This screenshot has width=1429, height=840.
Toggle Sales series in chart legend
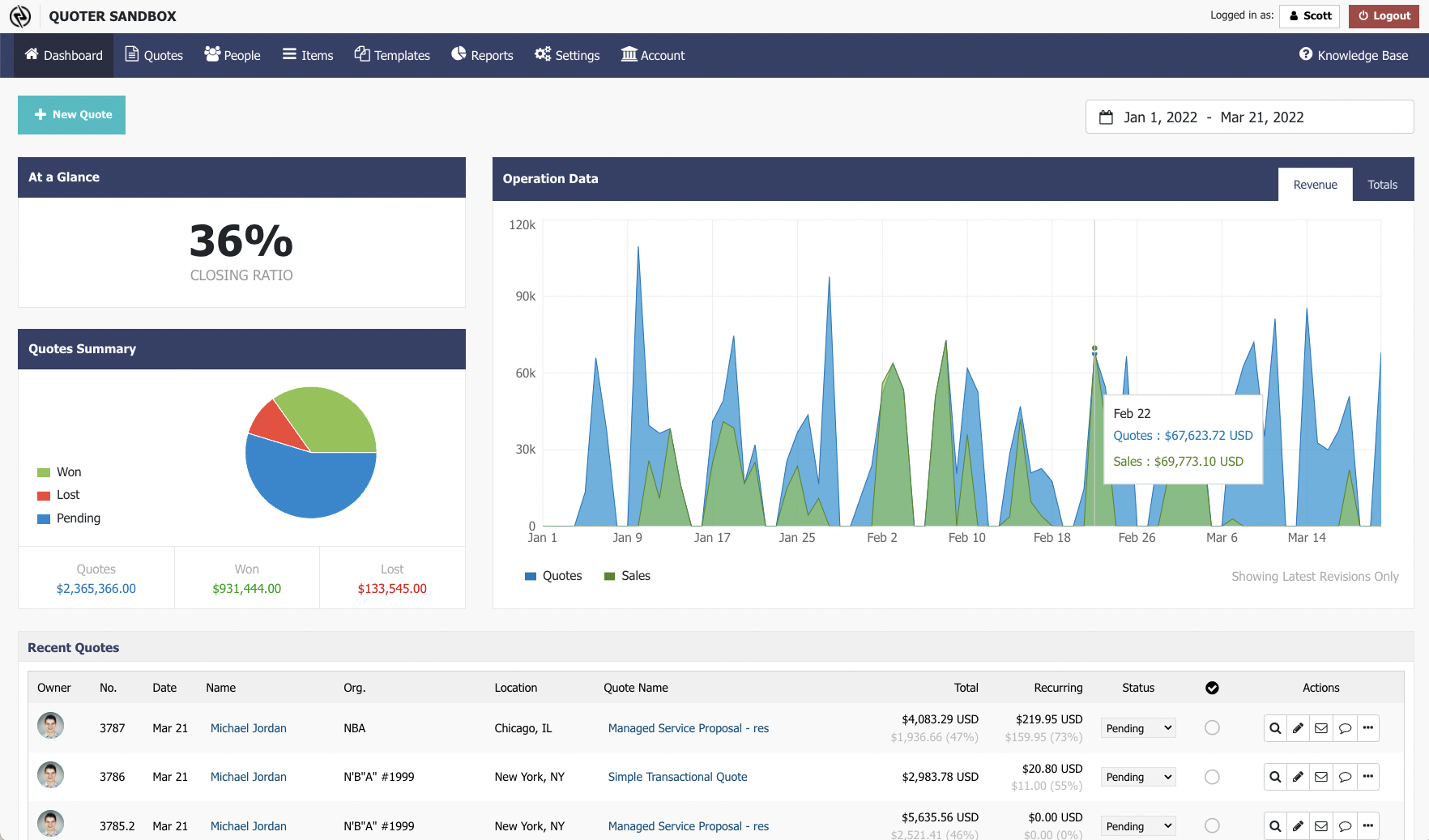pyautogui.click(x=628, y=576)
